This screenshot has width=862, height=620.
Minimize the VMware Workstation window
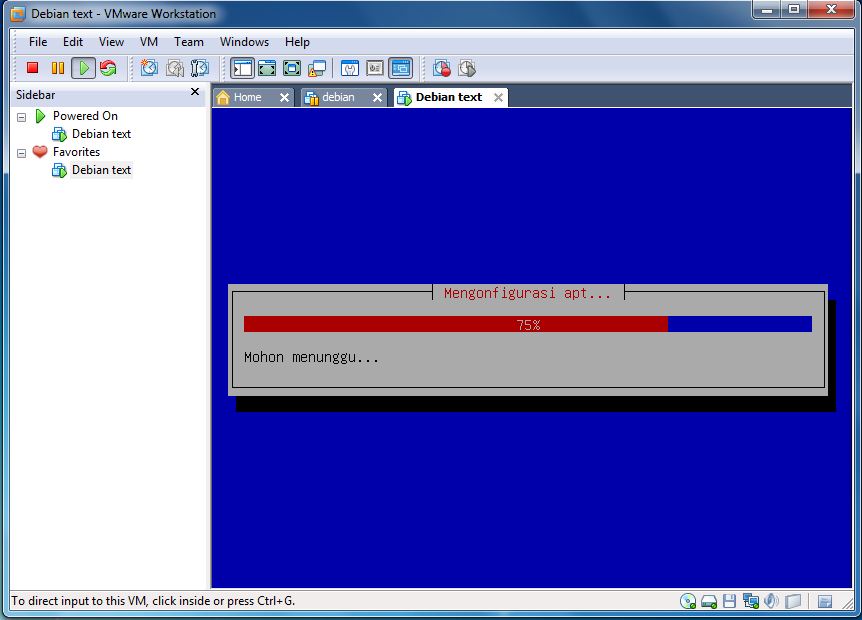pyautogui.click(x=767, y=9)
